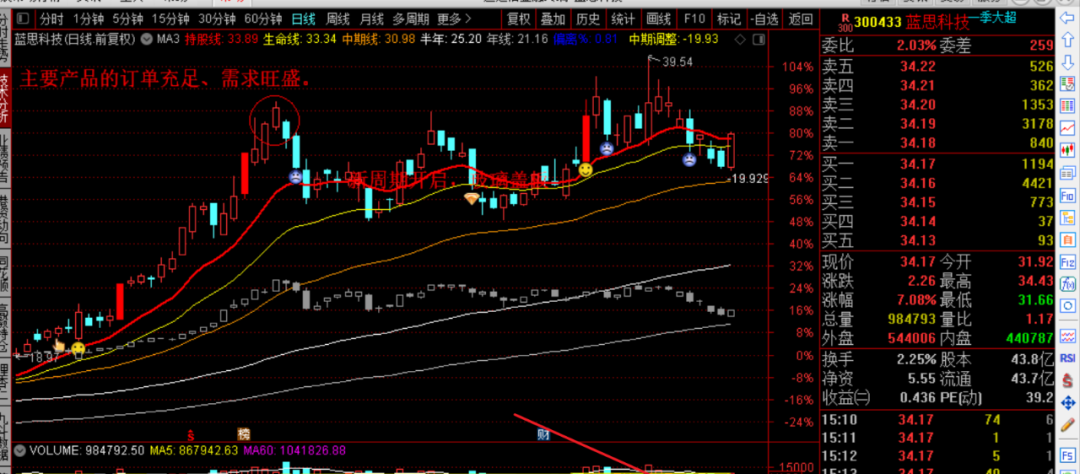Image resolution: width=1080 pixels, height=474 pixels.
Task: Click the smiley face marker near 18.37
Action: tap(79, 349)
